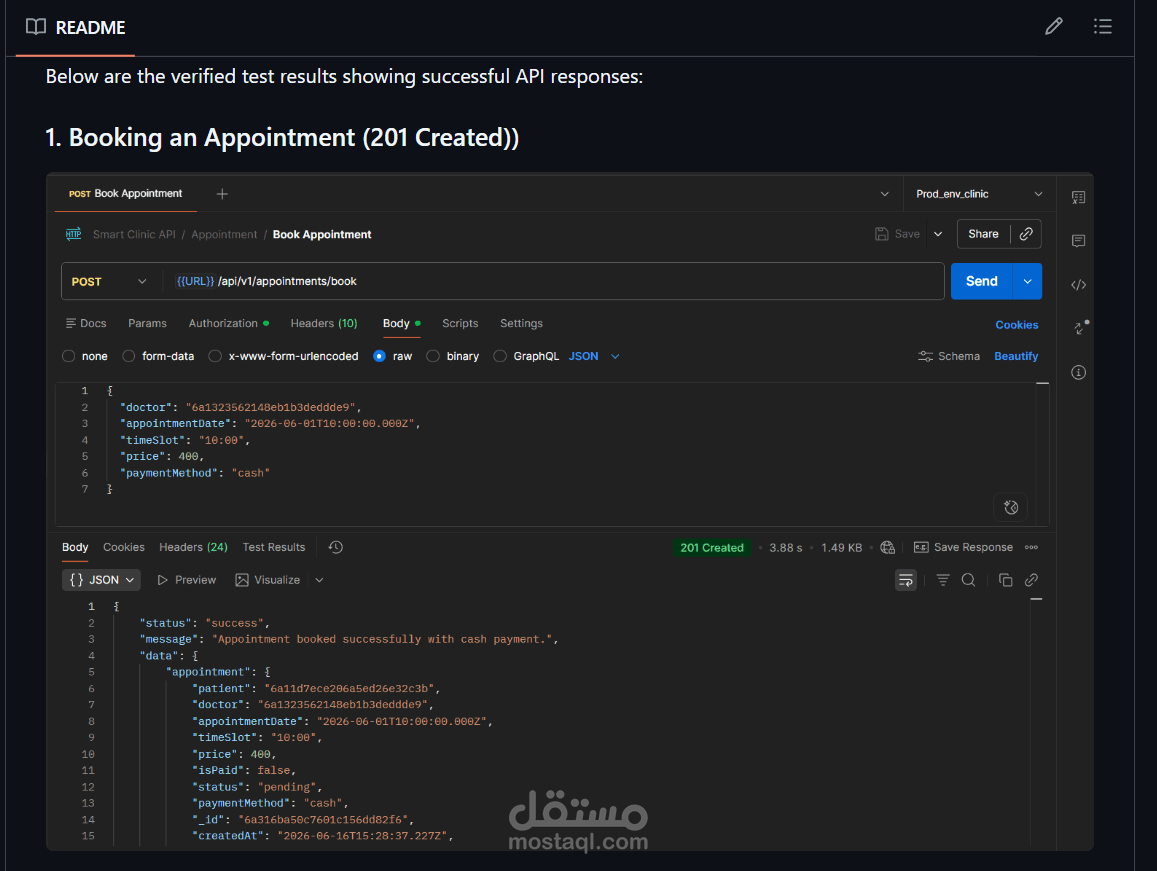The image size is (1157, 871).
Task: Click Smart Clinic API breadcrumb
Action: (x=134, y=234)
